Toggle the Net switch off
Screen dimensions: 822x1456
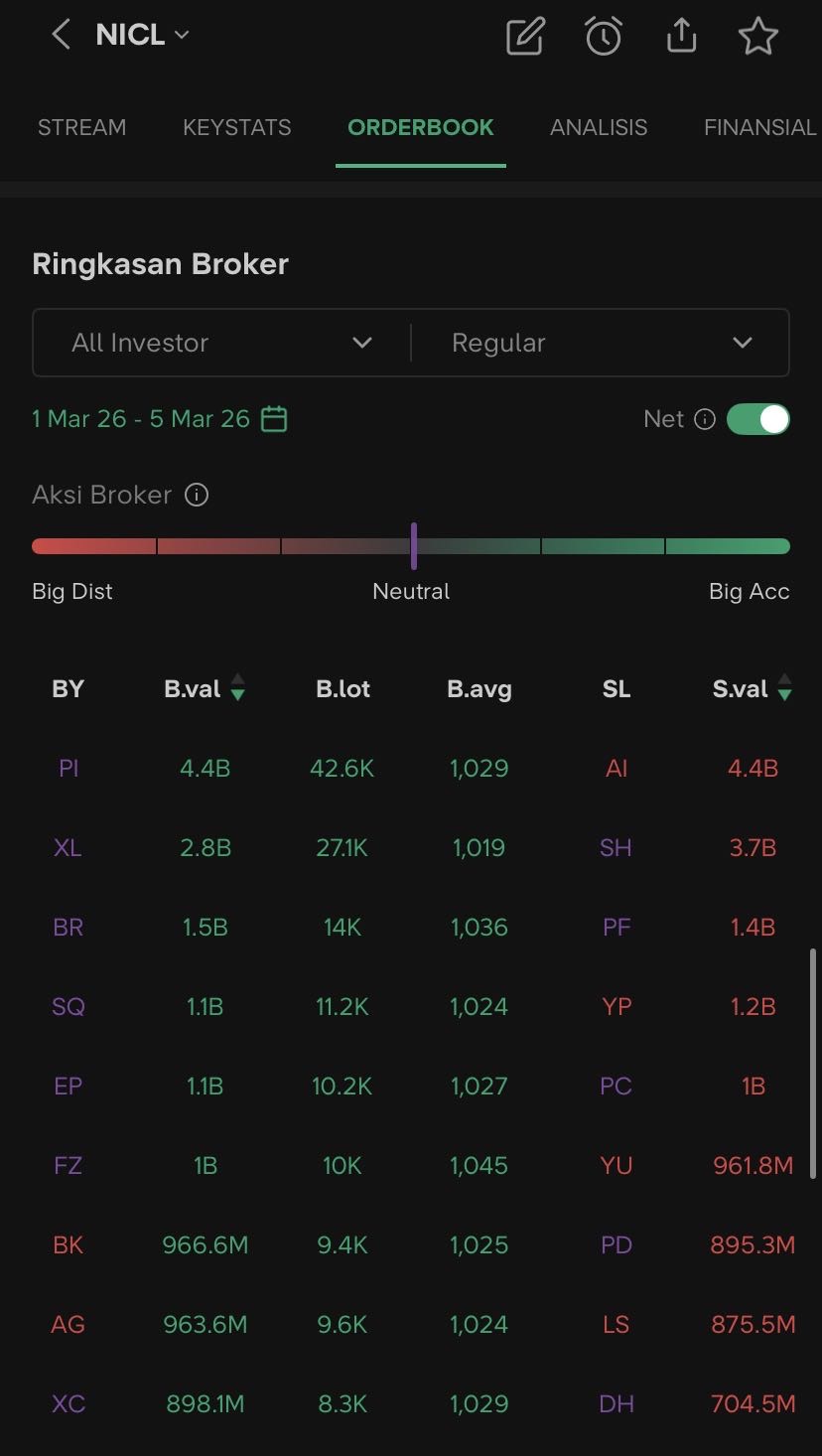pyautogui.click(x=758, y=419)
